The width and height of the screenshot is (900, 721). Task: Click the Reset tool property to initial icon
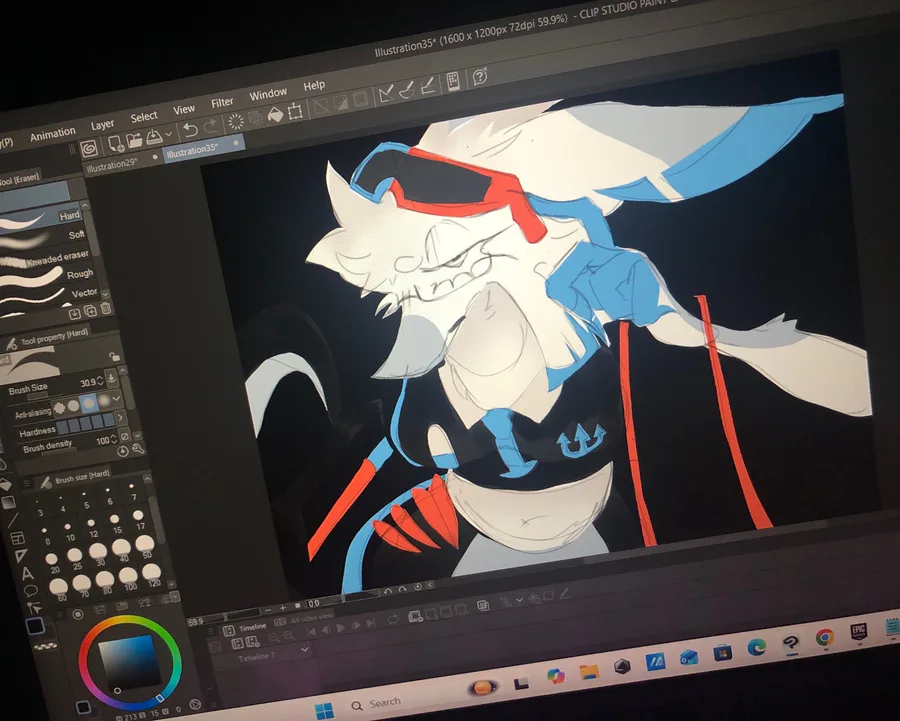point(122,451)
